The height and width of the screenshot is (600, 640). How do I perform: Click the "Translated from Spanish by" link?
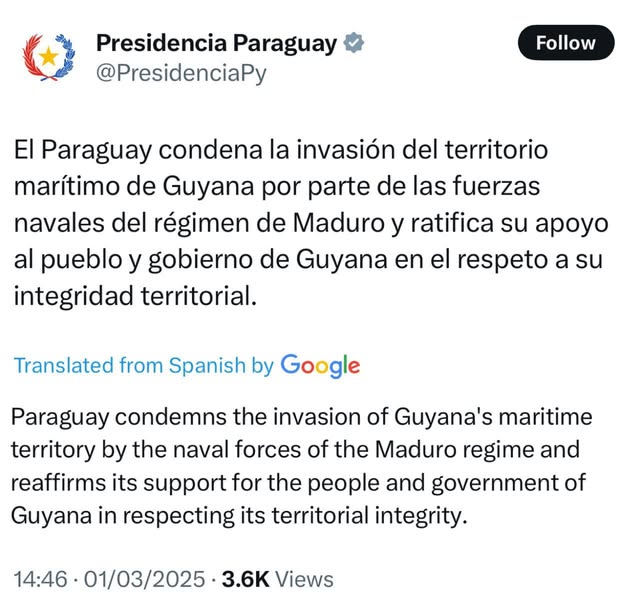click(x=144, y=365)
